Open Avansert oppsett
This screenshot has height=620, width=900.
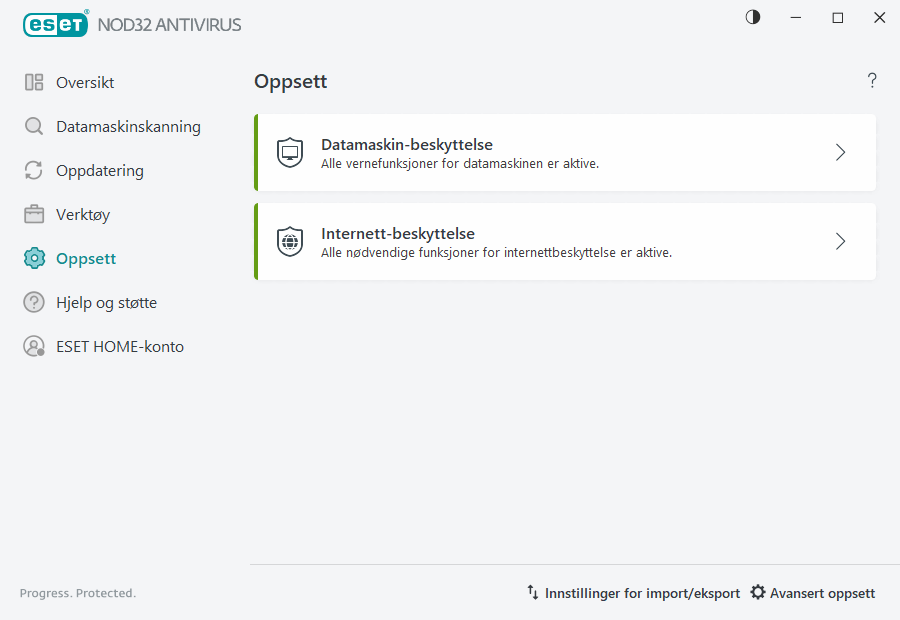tap(822, 592)
